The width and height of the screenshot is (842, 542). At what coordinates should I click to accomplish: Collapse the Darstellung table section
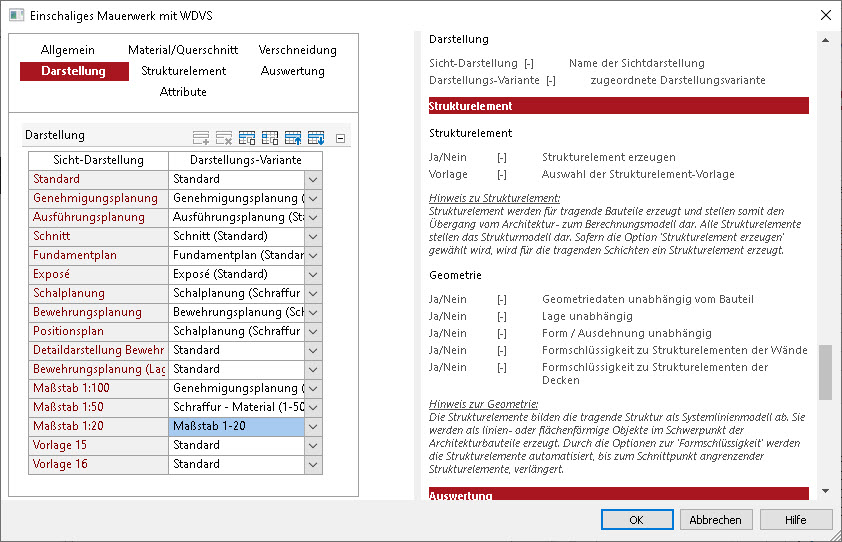340,139
